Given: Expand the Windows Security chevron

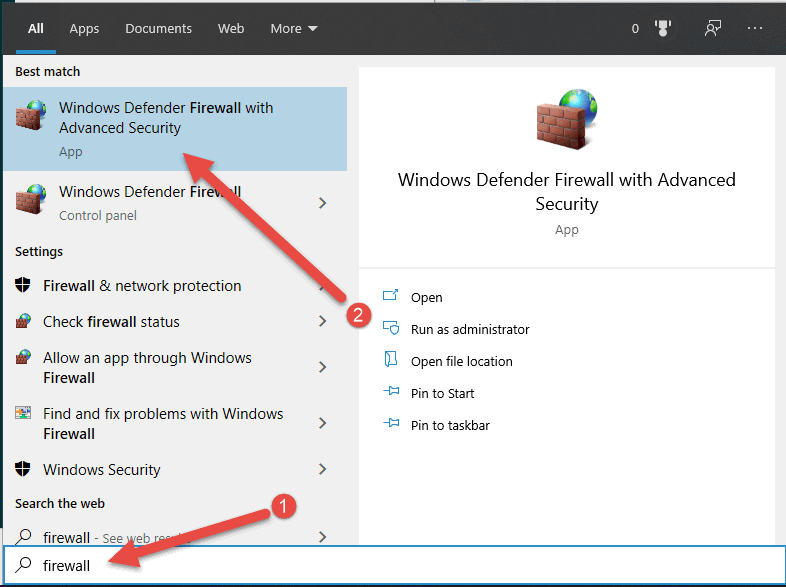Looking at the screenshot, I should [322, 469].
